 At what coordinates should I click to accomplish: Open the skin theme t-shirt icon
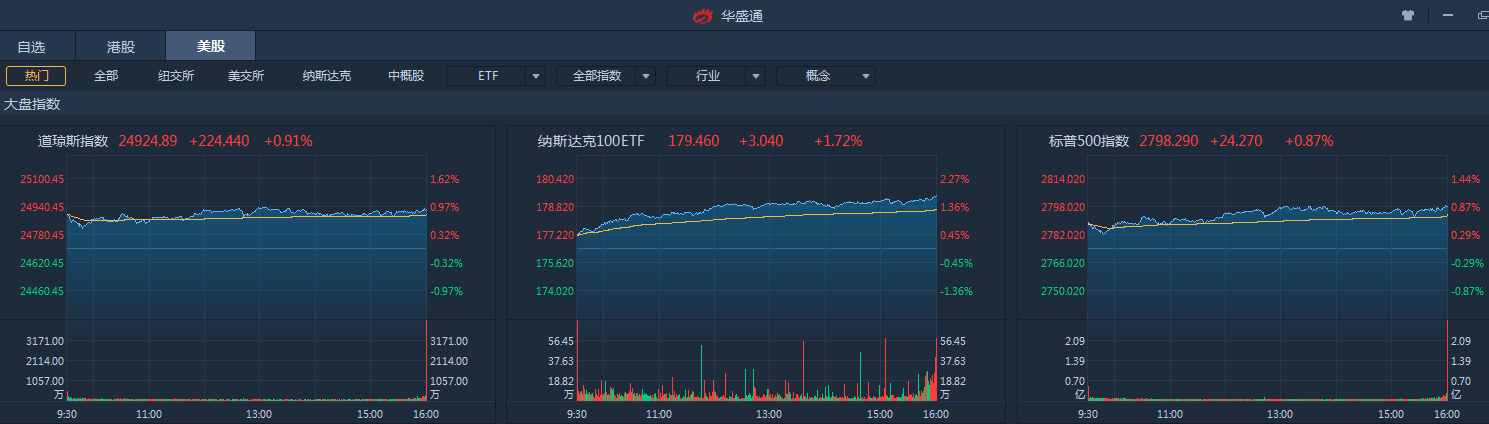coord(1408,15)
